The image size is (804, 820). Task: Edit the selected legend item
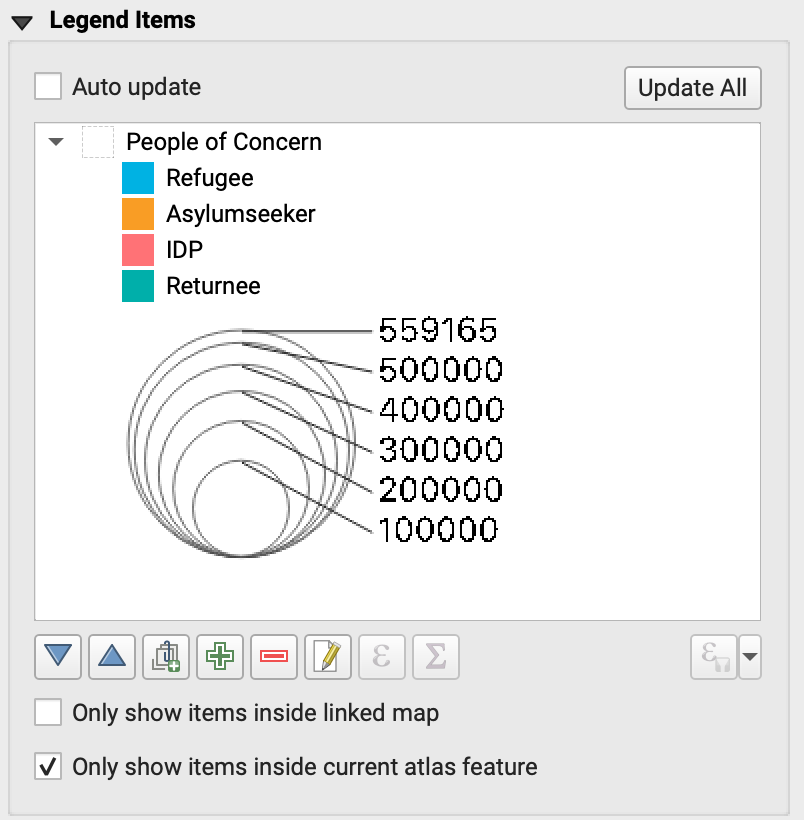click(327, 657)
